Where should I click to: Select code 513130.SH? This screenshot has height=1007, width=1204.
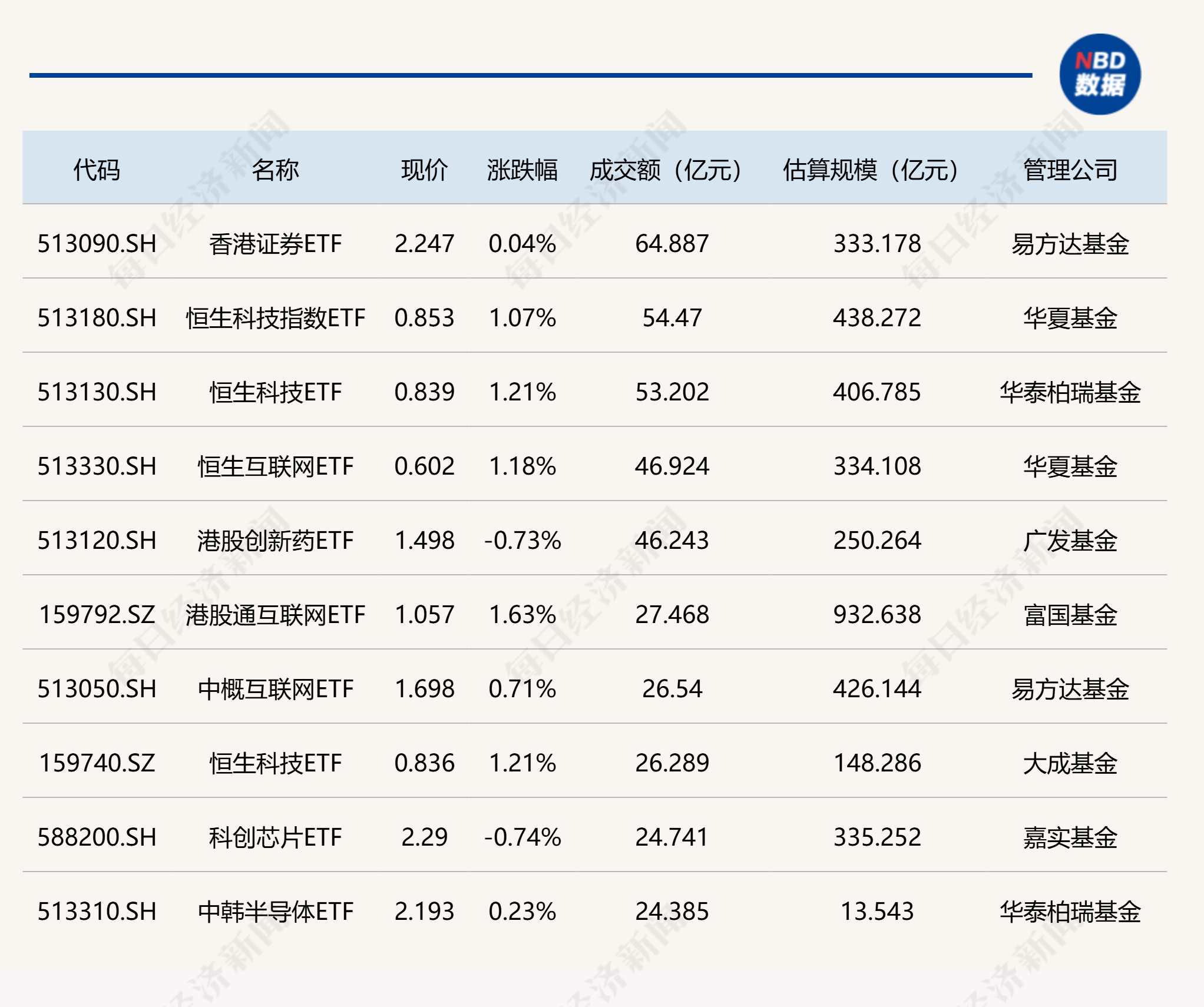click(x=97, y=392)
